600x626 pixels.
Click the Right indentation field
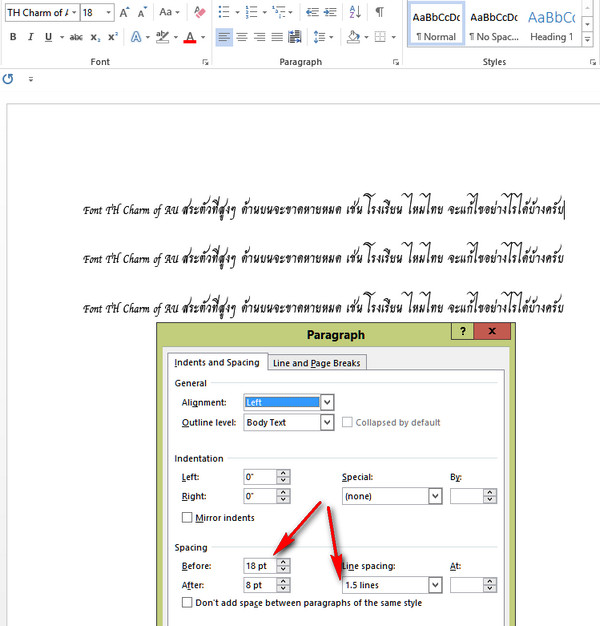point(260,496)
